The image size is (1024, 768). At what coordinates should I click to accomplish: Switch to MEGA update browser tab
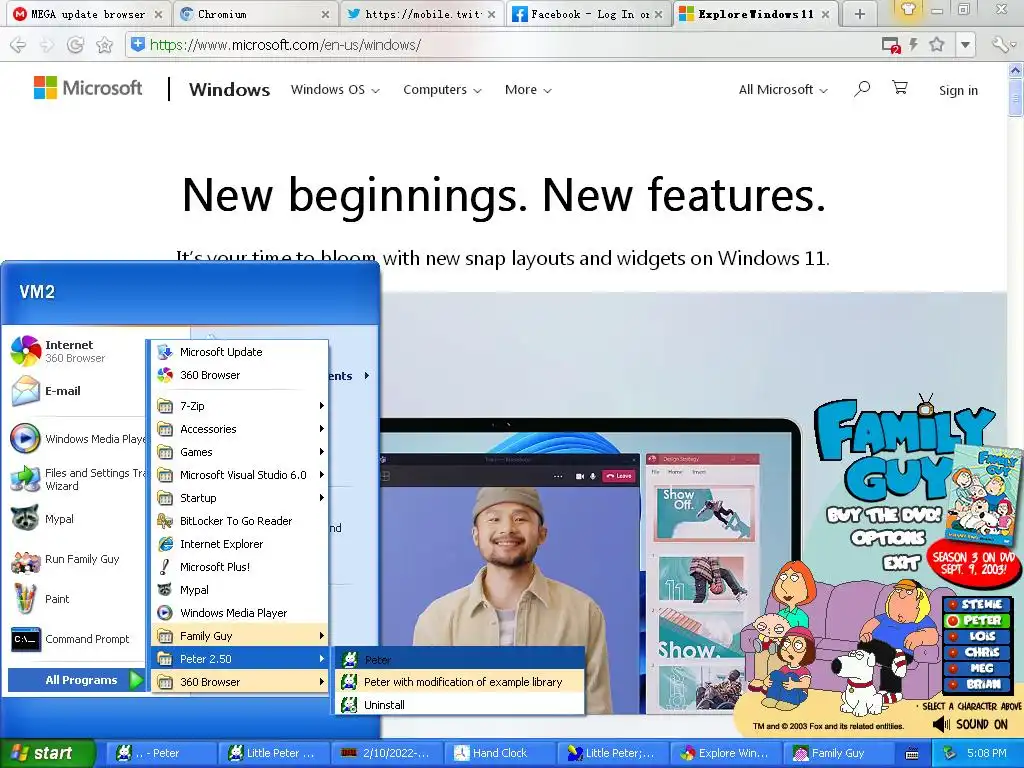(87, 14)
